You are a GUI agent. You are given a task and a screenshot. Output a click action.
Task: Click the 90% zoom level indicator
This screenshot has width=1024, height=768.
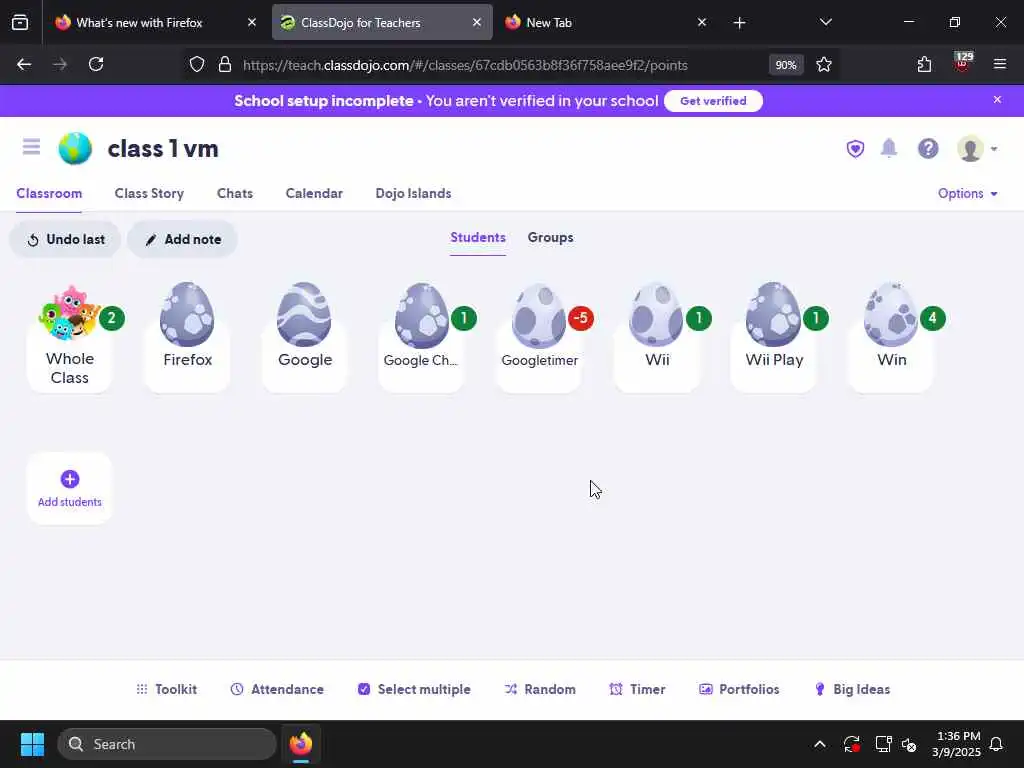click(786, 65)
